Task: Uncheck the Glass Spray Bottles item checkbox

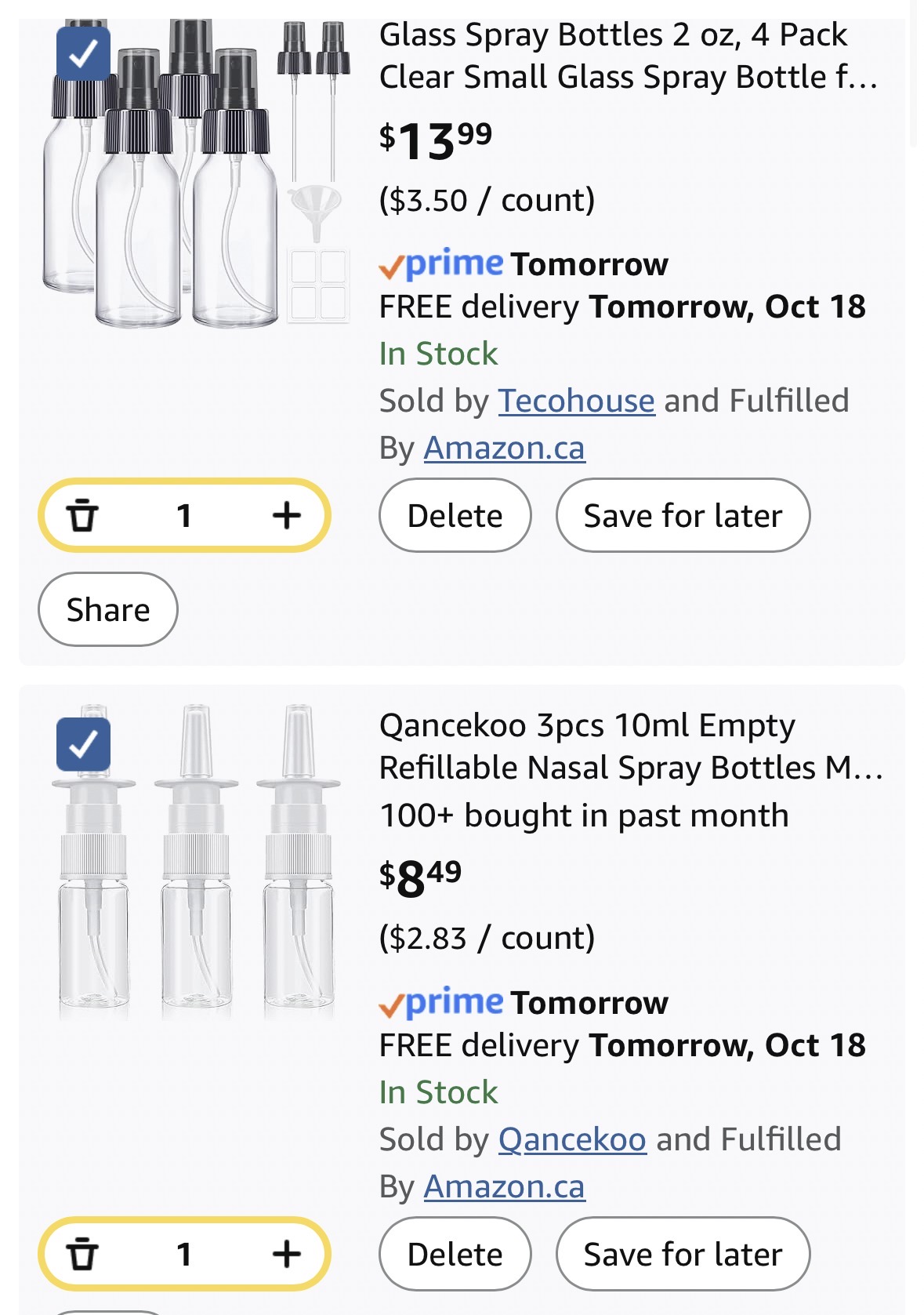Action: click(x=83, y=53)
